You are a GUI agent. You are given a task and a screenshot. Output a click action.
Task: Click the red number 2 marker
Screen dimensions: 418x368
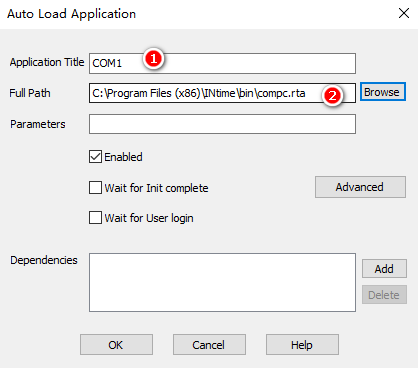coord(332,96)
